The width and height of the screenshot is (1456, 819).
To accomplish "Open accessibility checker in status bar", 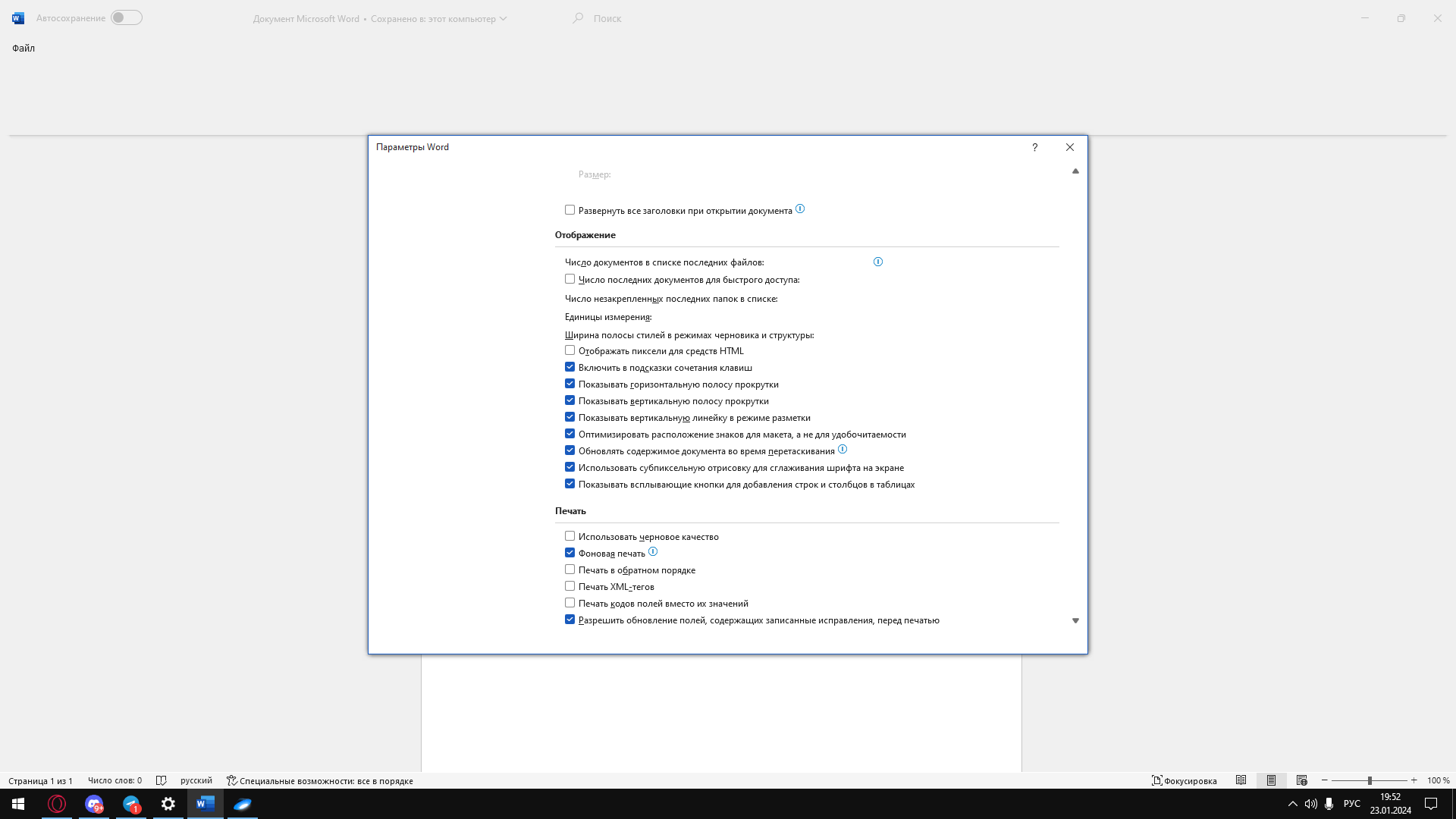I will [320, 780].
